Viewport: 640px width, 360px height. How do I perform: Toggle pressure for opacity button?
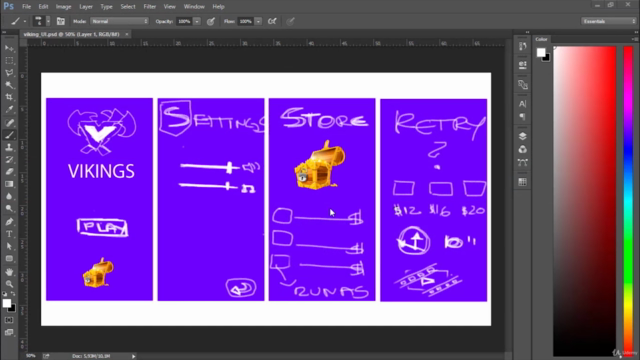(x=211, y=22)
